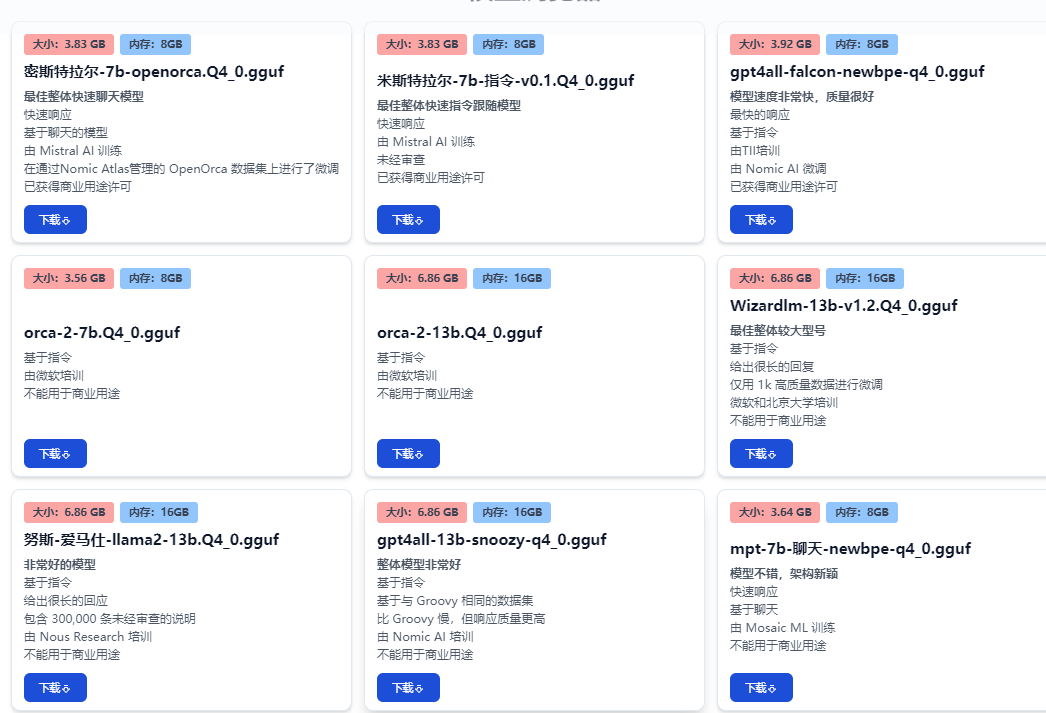
Task: Click the 内存 8GB badge on gpt4all-falcon card
Action: [x=862, y=44]
